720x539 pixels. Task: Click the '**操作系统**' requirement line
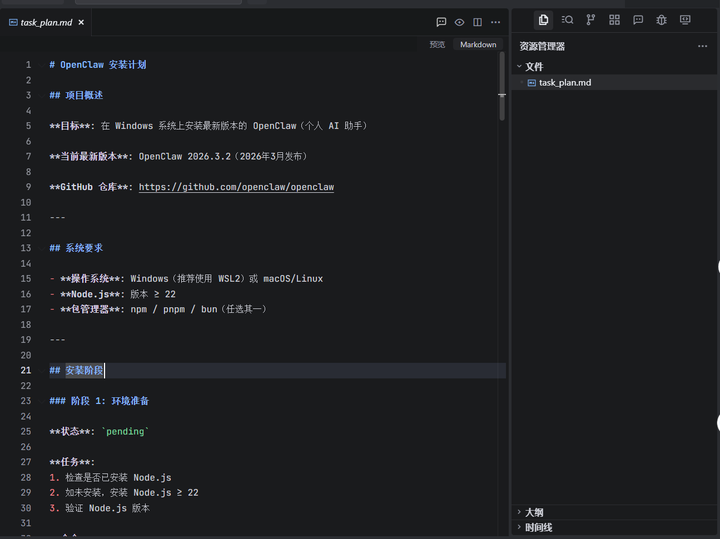186,279
